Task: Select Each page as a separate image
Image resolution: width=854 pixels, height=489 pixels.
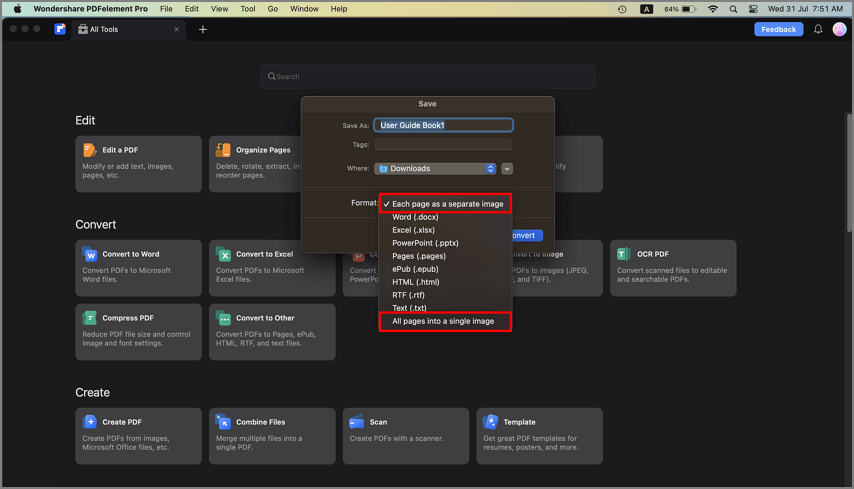Action: [446, 204]
